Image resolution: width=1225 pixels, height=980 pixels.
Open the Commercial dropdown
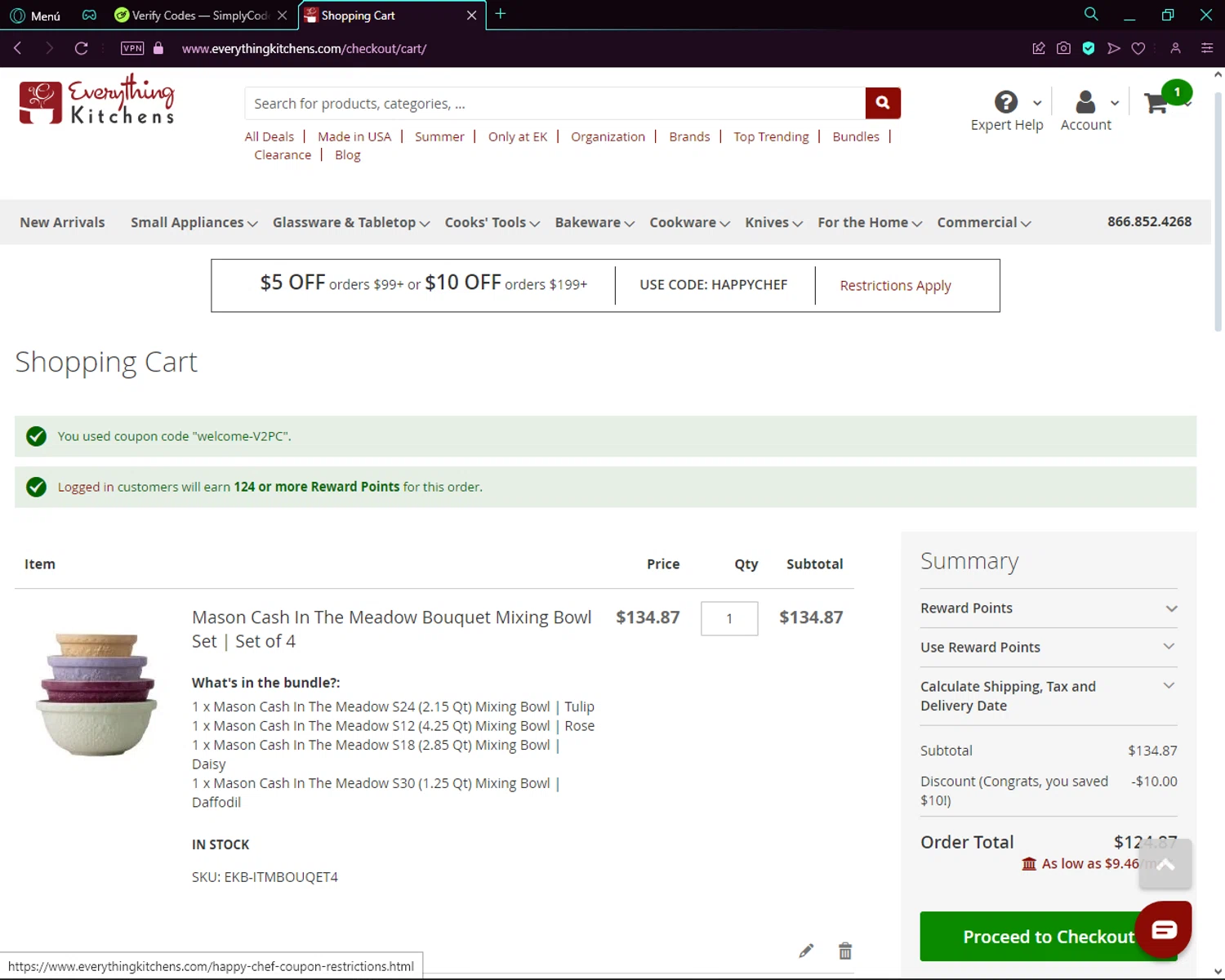click(984, 222)
